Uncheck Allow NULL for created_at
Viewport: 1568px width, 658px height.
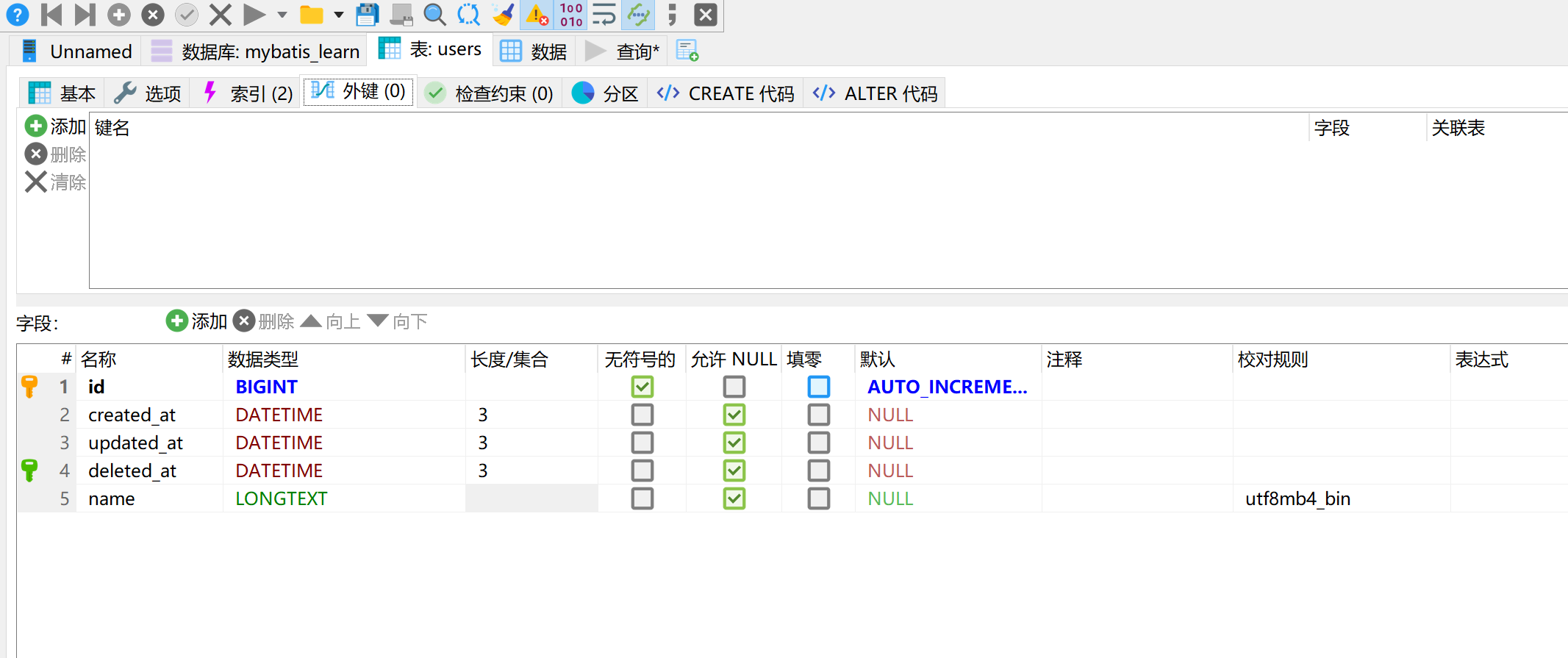[x=734, y=415]
